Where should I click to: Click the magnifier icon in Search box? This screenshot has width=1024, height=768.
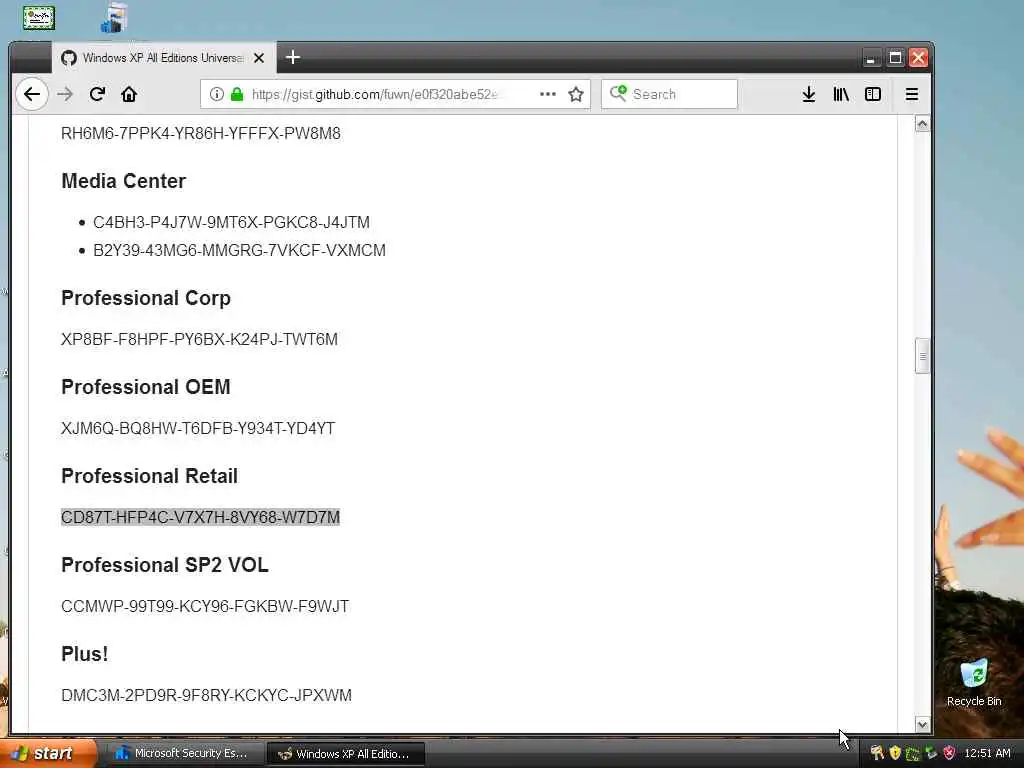pos(618,93)
